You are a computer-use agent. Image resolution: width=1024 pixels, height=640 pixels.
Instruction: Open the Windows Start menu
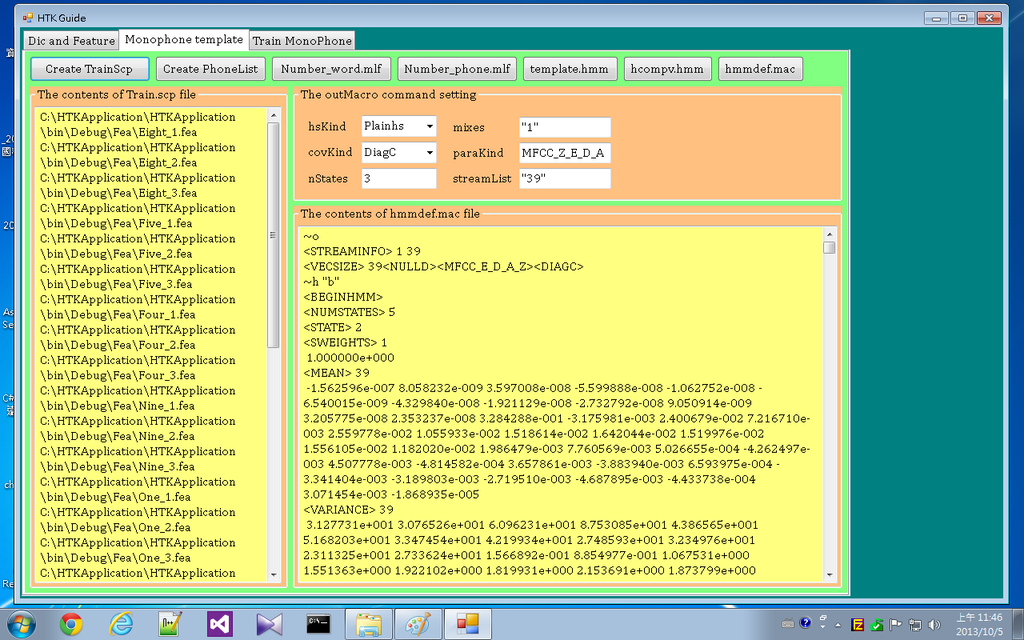point(20,624)
